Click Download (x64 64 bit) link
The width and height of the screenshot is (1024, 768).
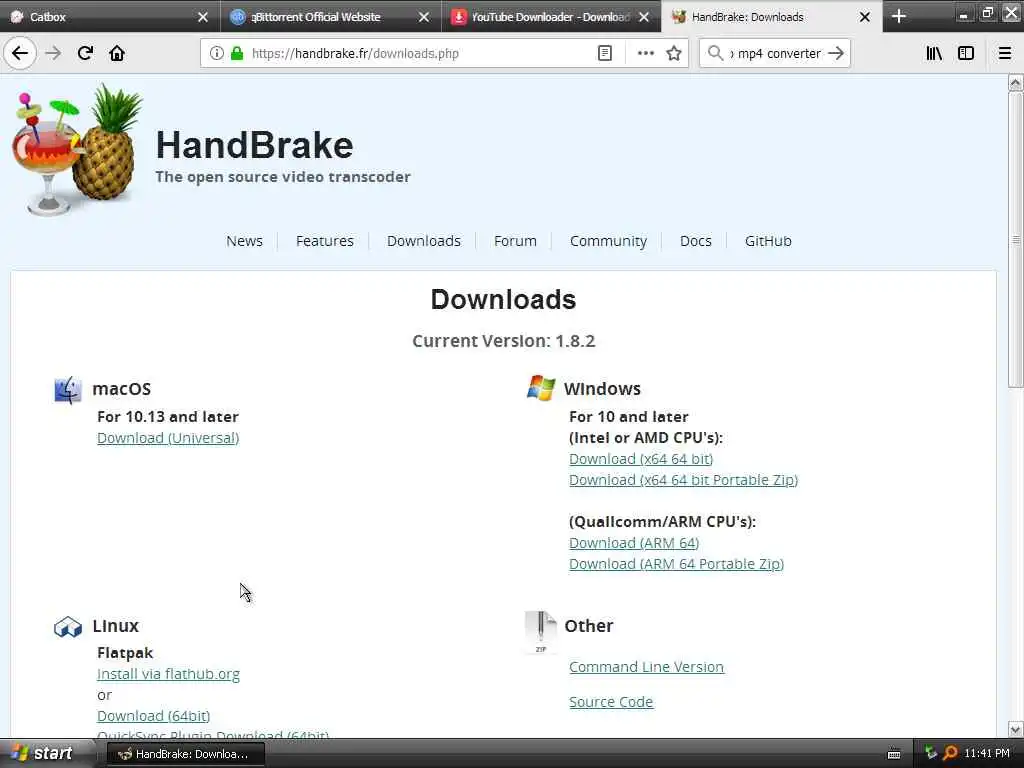[x=641, y=459]
